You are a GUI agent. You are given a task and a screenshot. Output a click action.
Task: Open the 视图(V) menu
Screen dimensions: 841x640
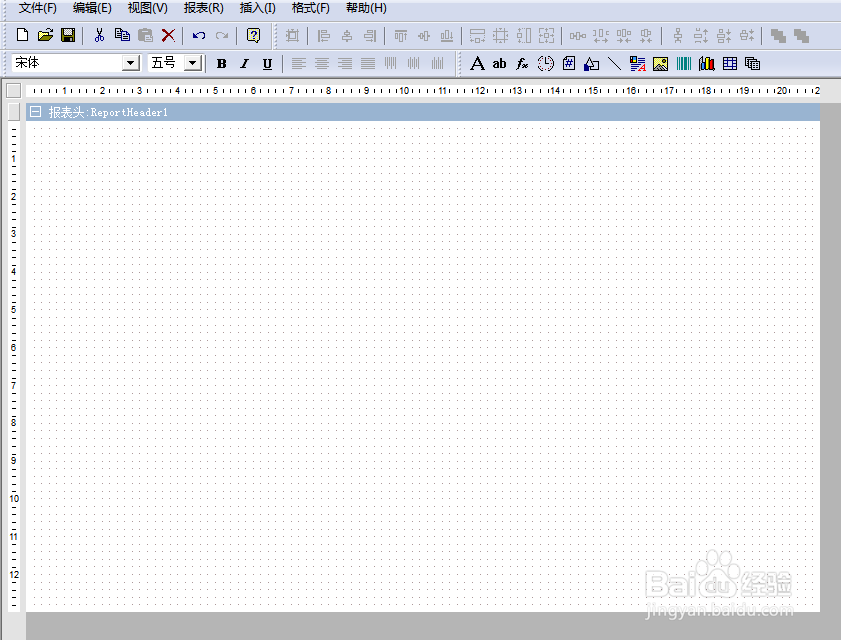[x=147, y=8]
